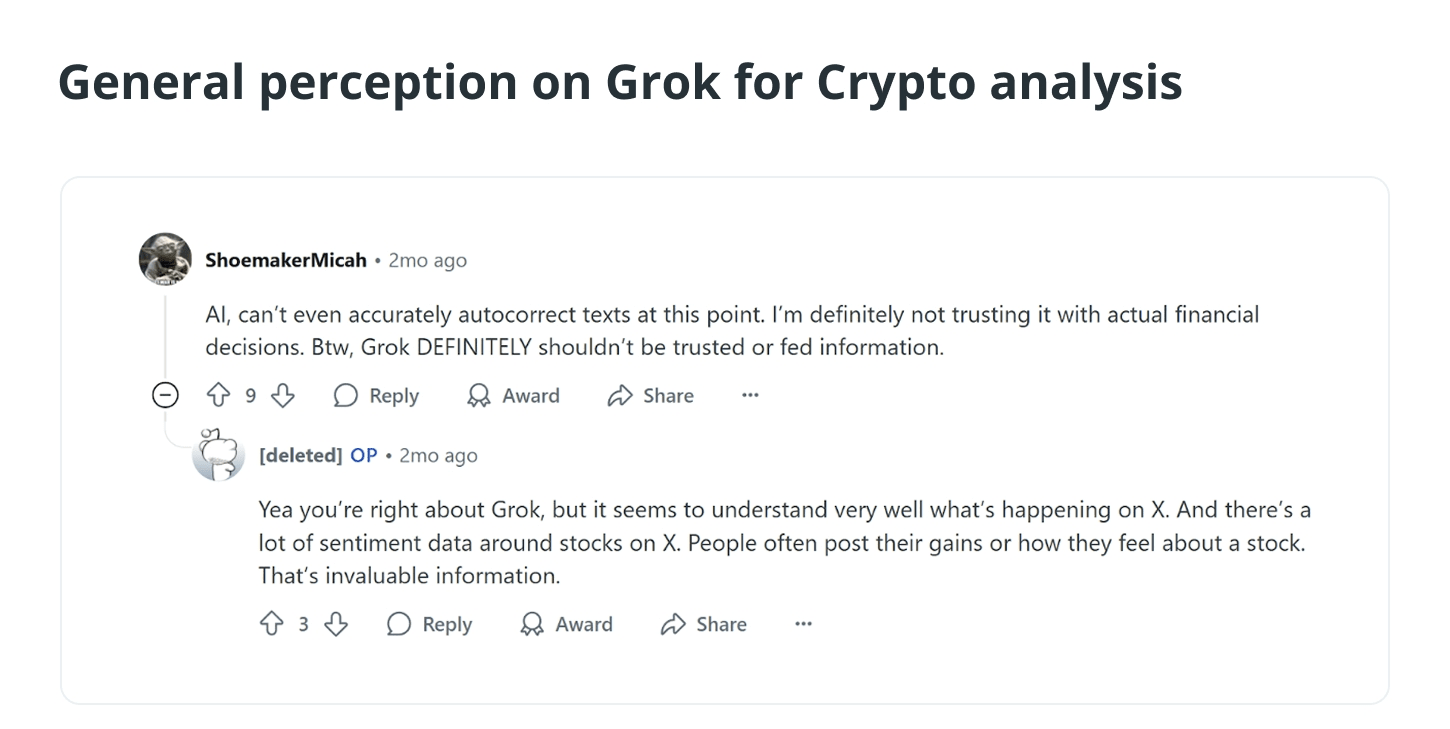1450x729 pixels.
Task: Share ShoemakerMicah's comment
Action: click(650, 396)
